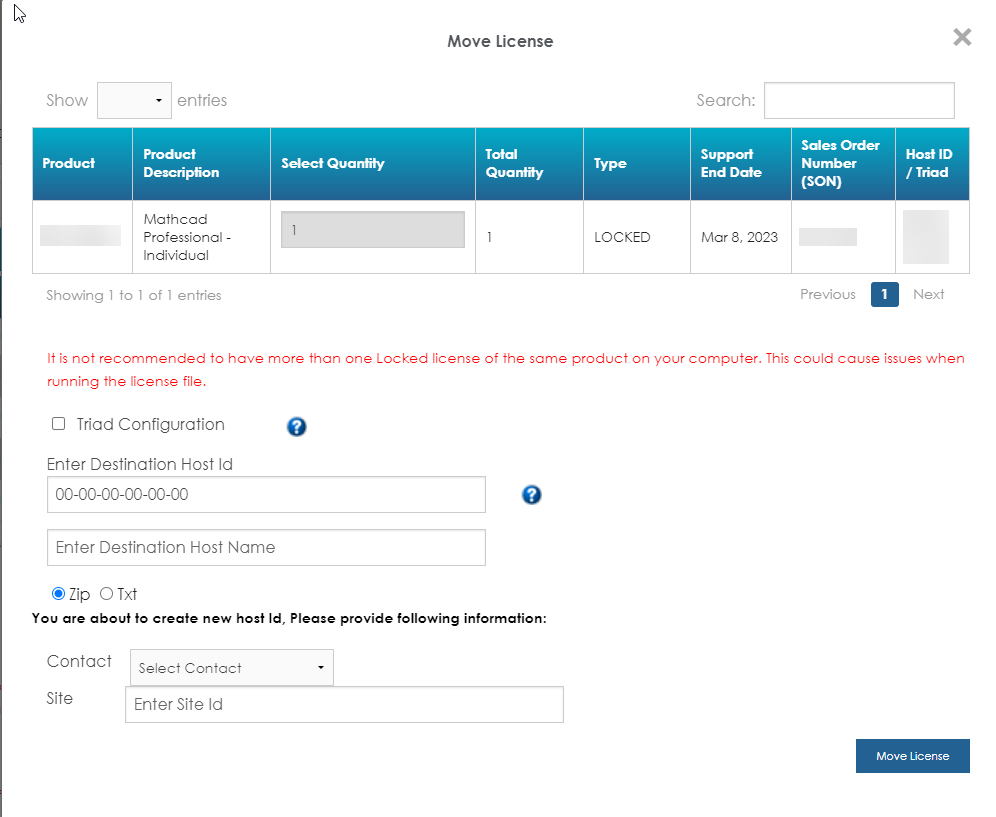Viewport: 996px width, 817px height.
Task: Close the Move License dialog
Action: [x=962, y=38]
